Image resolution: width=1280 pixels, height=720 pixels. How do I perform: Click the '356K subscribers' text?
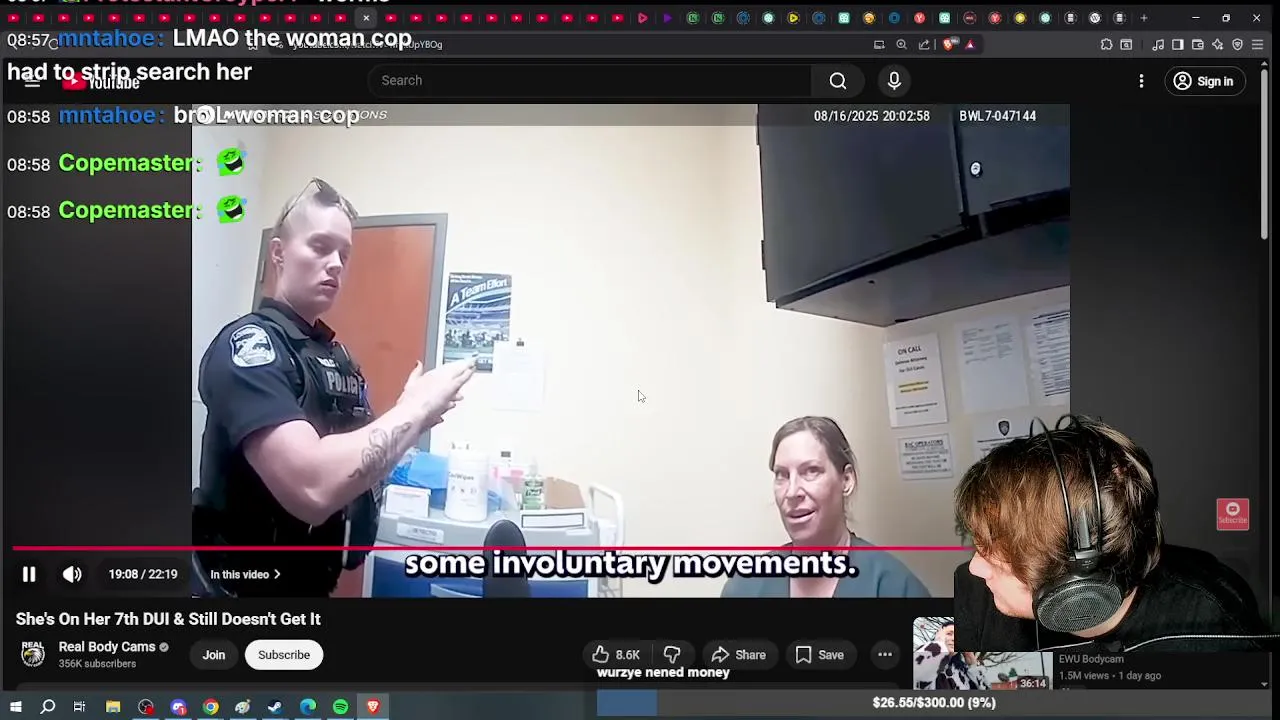click(x=97, y=664)
